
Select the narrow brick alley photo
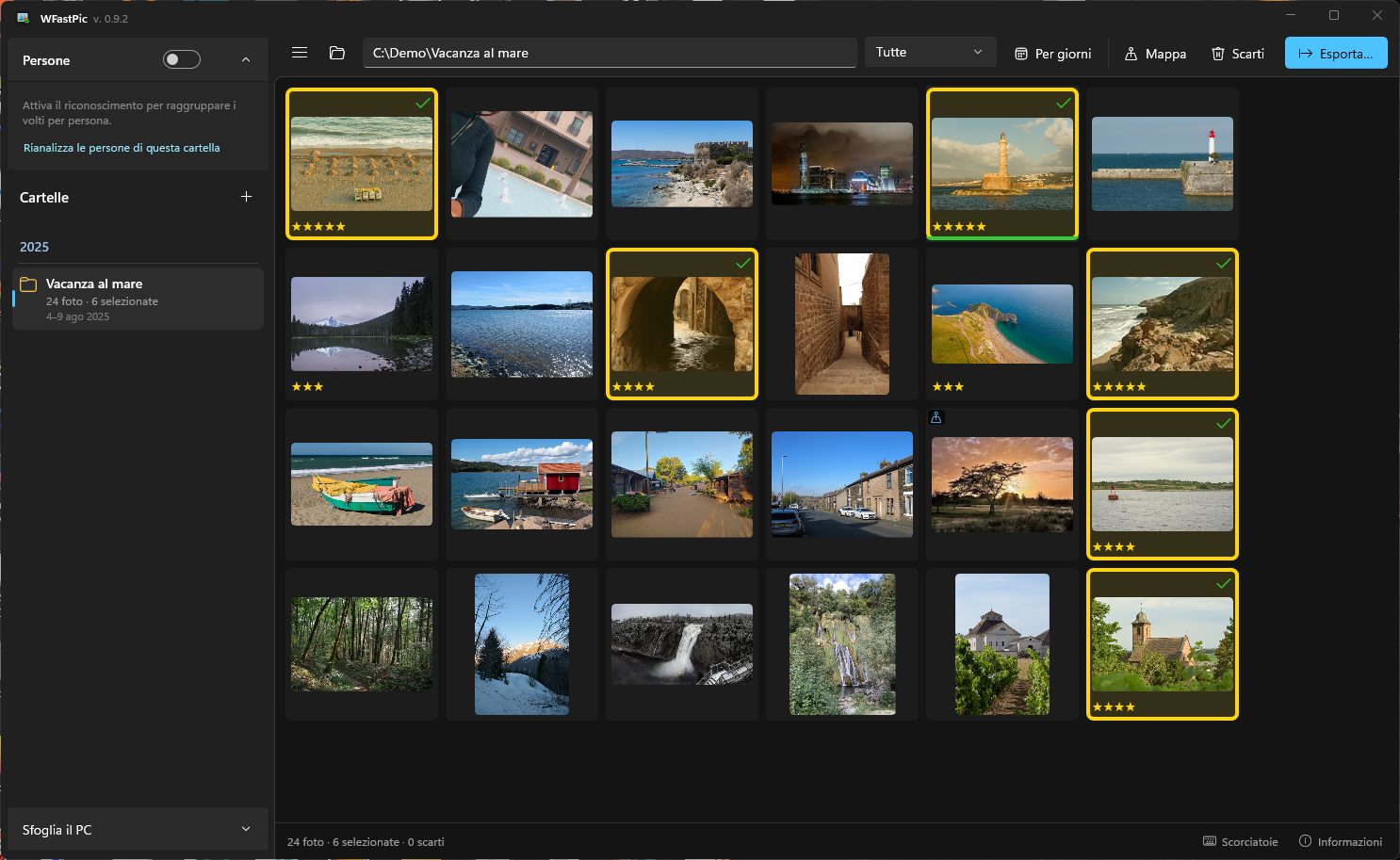(842, 324)
